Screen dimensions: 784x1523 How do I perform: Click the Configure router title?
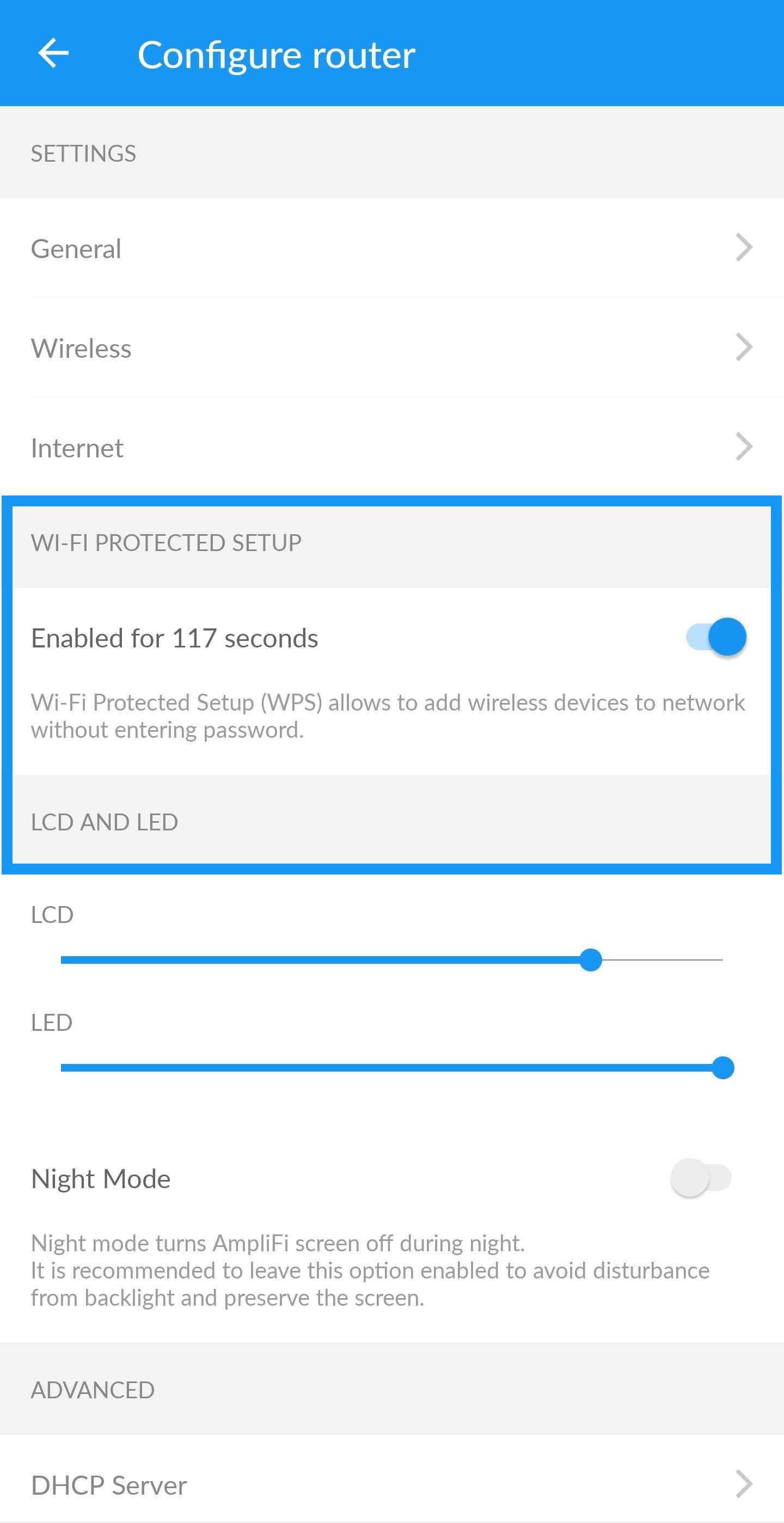tap(276, 55)
